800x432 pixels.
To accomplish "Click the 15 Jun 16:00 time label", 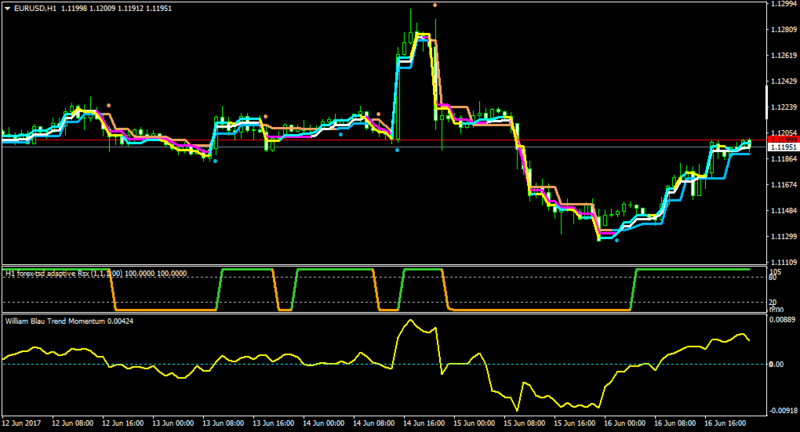I will 574,423.
